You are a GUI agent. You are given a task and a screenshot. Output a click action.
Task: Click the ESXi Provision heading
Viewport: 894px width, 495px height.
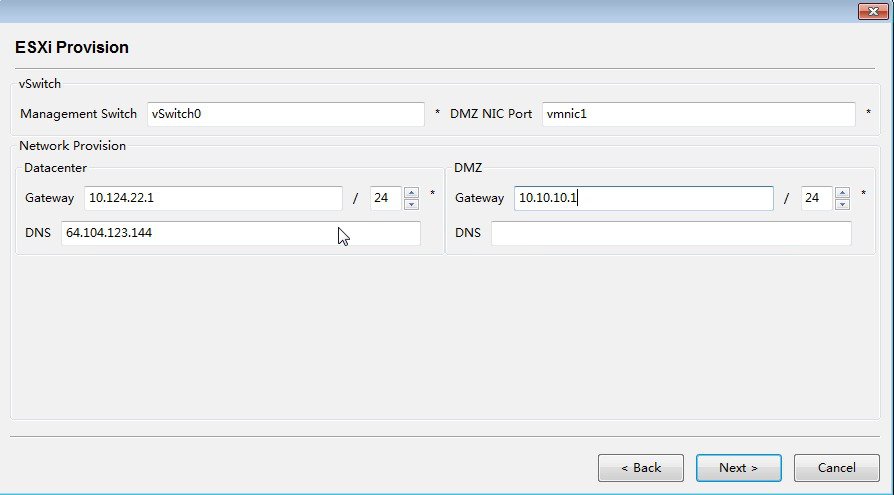click(72, 47)
